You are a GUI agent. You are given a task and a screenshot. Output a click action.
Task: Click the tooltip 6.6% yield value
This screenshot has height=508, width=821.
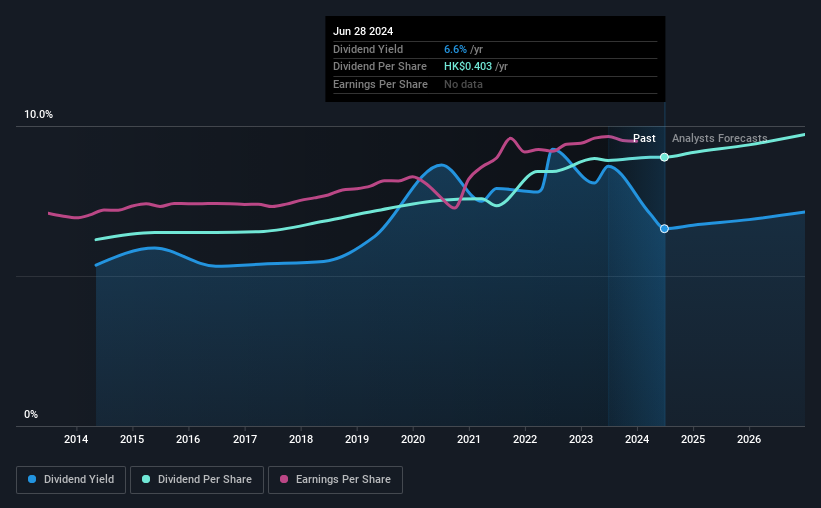455,49
